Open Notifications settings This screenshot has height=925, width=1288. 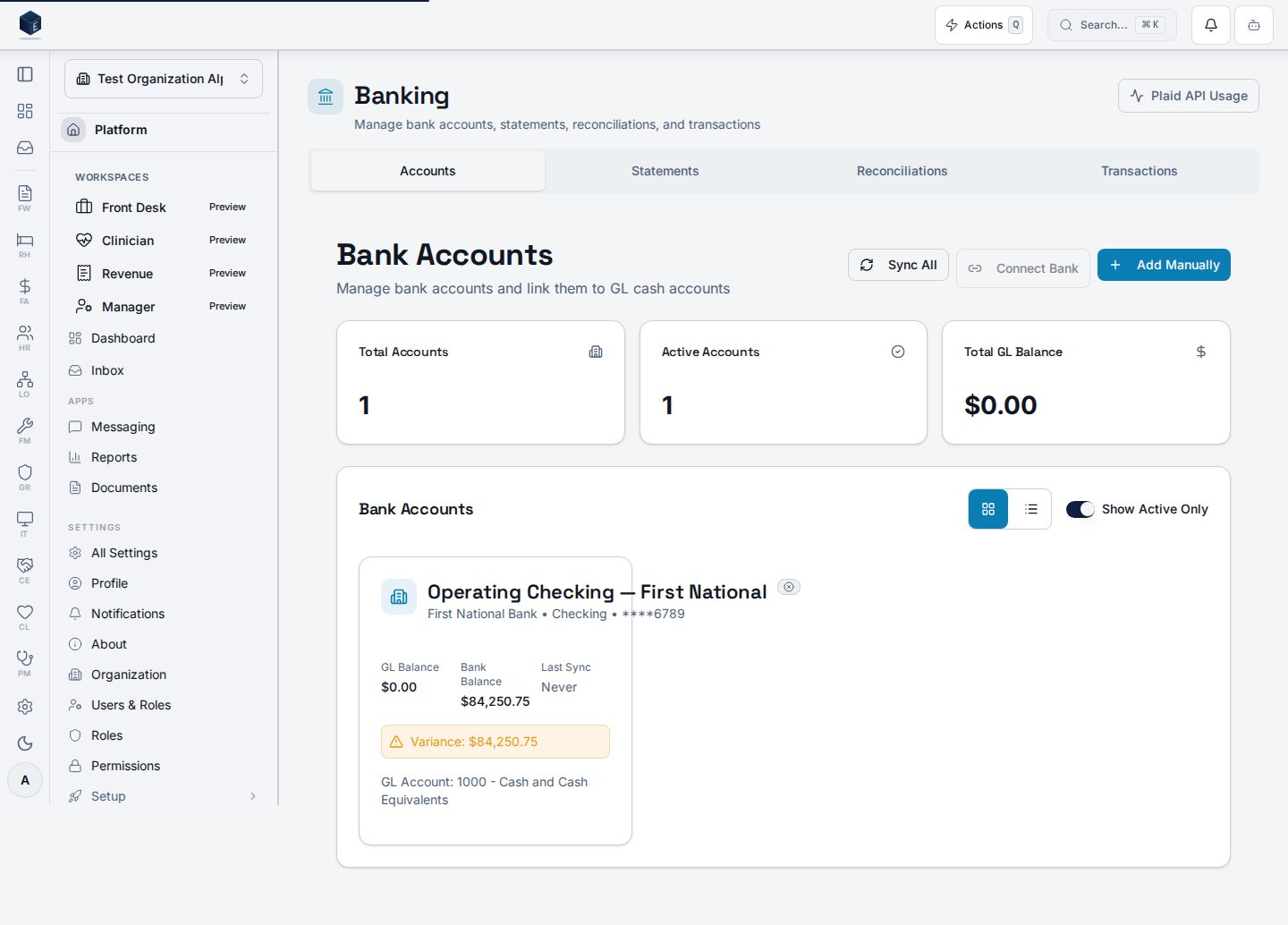(x=164, y=614)
